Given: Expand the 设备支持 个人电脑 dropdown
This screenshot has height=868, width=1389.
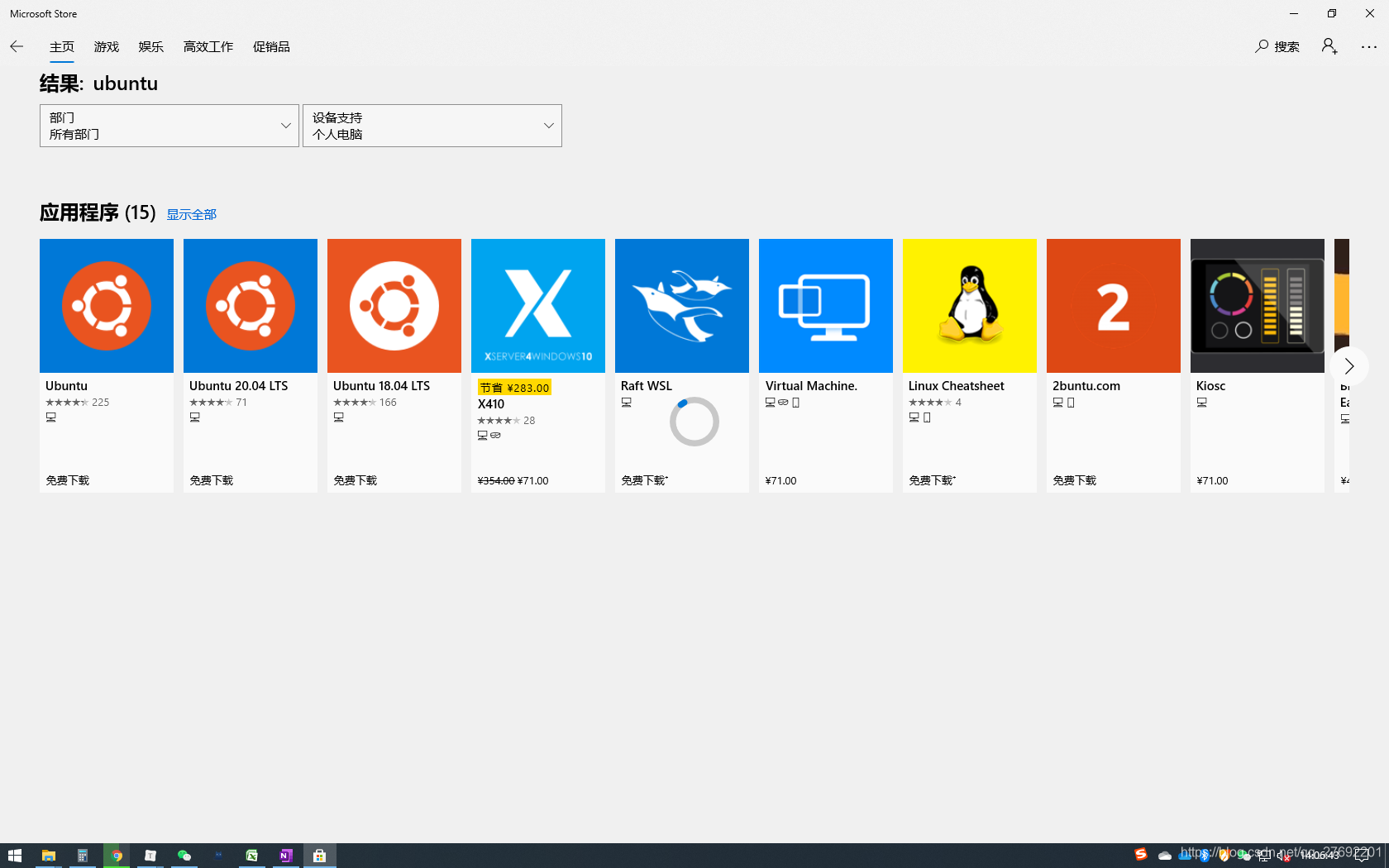Looking at the screenshot, I should (432, 126).
